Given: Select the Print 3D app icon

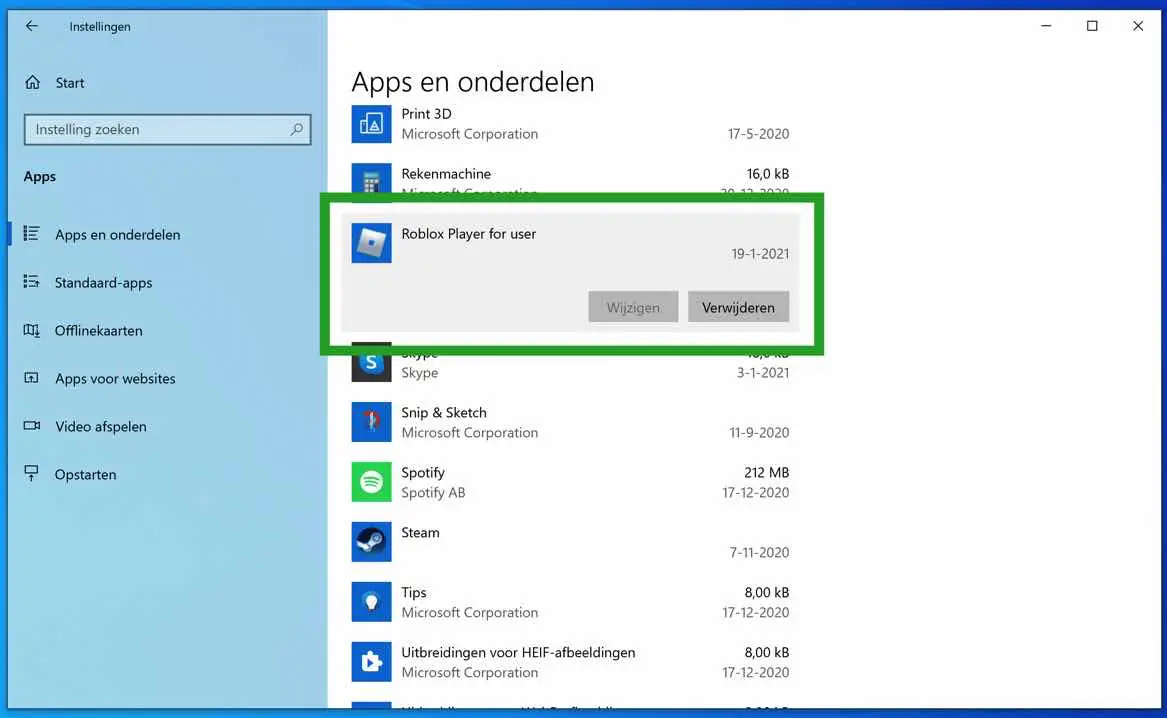Looking at the screenshot, I should pyautogui.click(x=371, y=124).
